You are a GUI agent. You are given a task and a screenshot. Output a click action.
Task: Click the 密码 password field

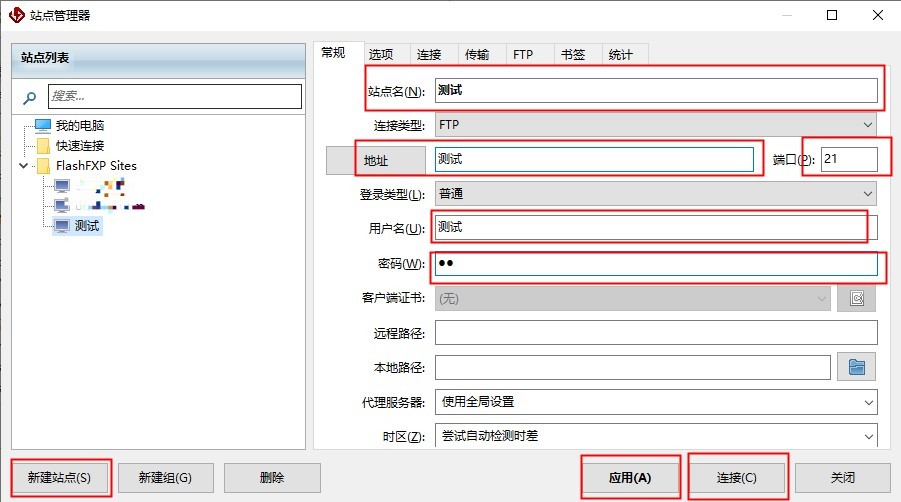656,264
